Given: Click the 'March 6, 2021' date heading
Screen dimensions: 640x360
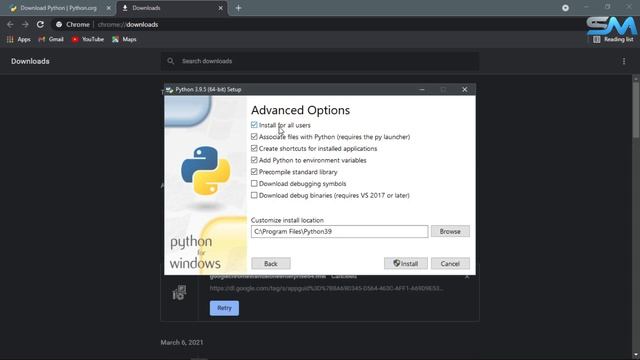Looking at the screenshot, I should pos(182,342).
